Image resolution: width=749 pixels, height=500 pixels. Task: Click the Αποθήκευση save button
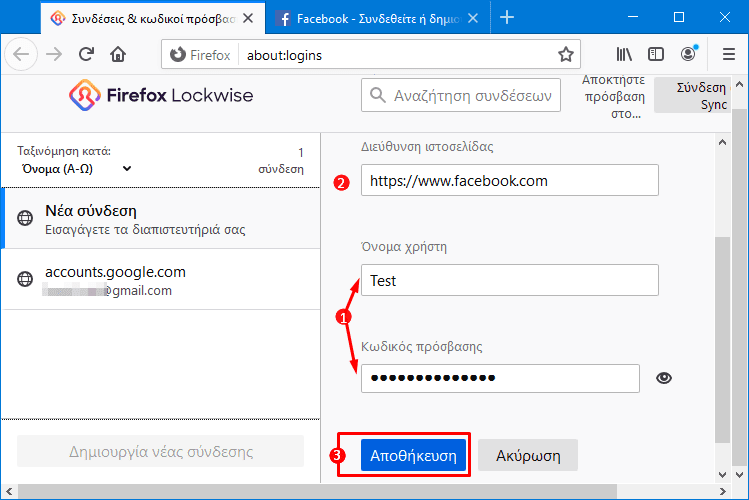tap(413, 456)
